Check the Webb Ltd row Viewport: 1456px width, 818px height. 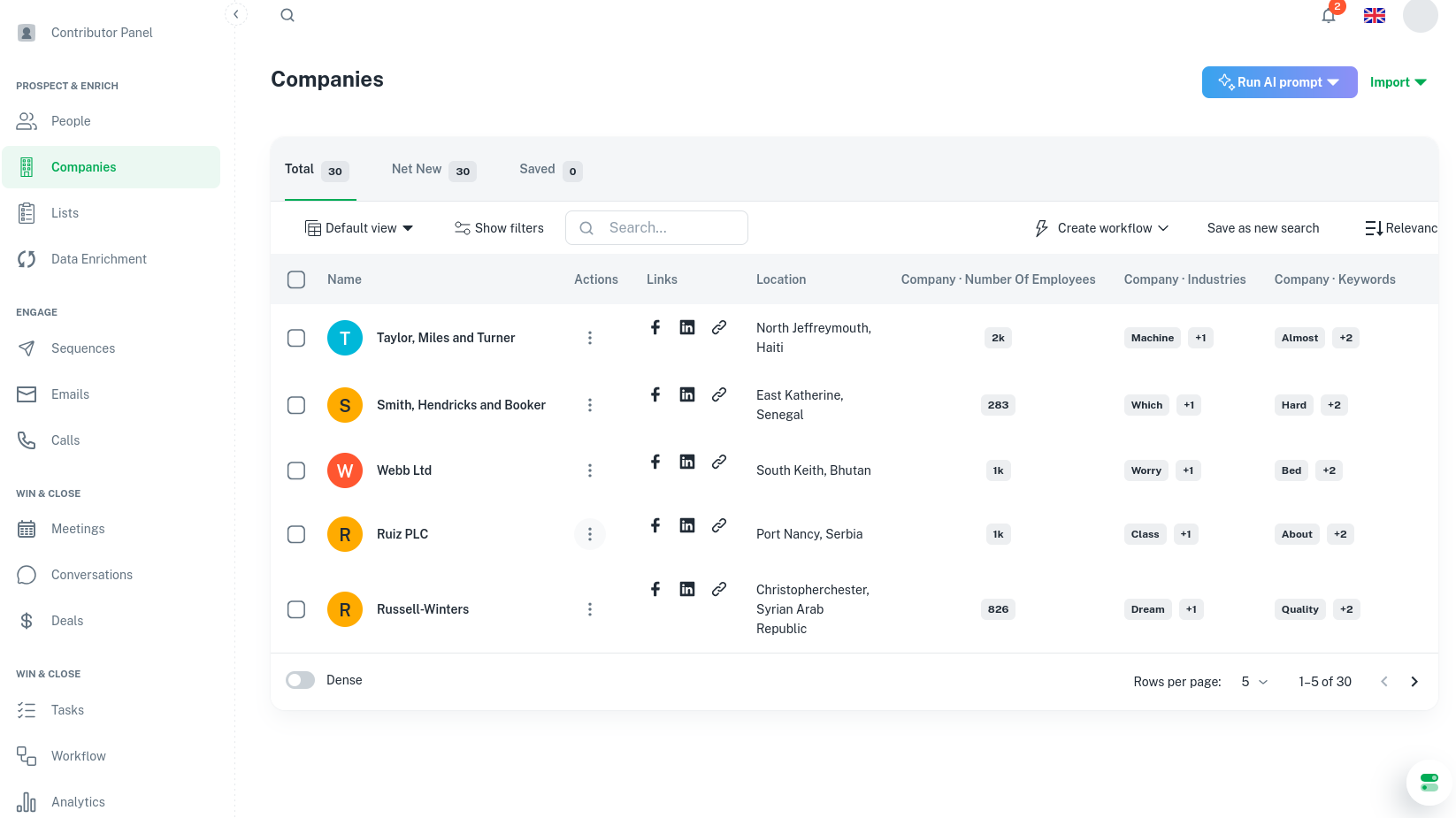[296, 470]
